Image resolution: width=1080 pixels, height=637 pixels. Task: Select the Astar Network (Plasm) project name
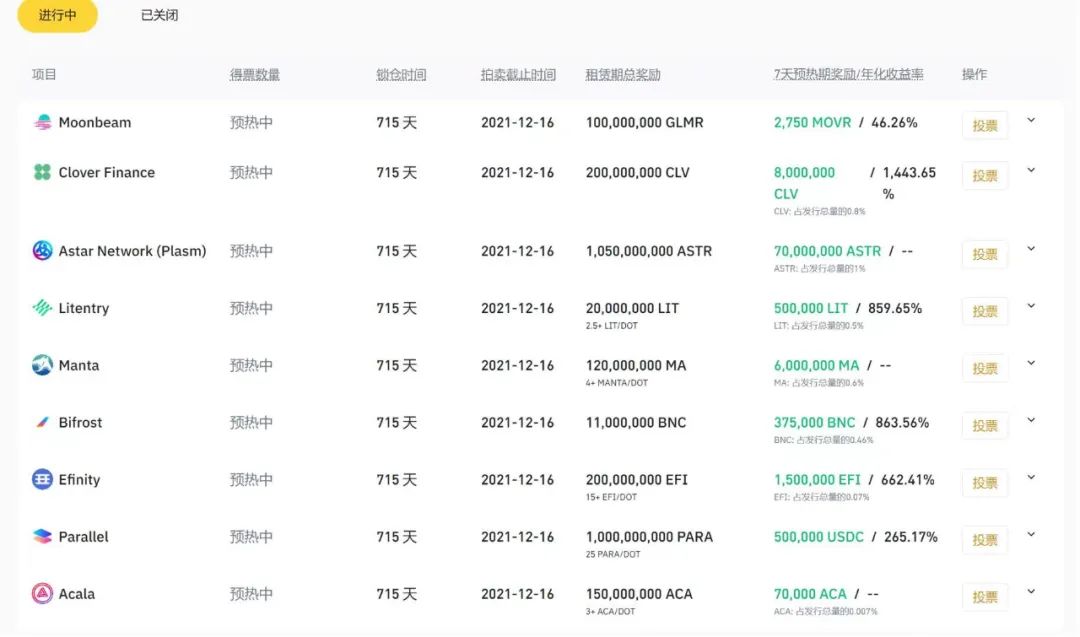point(132,251)
